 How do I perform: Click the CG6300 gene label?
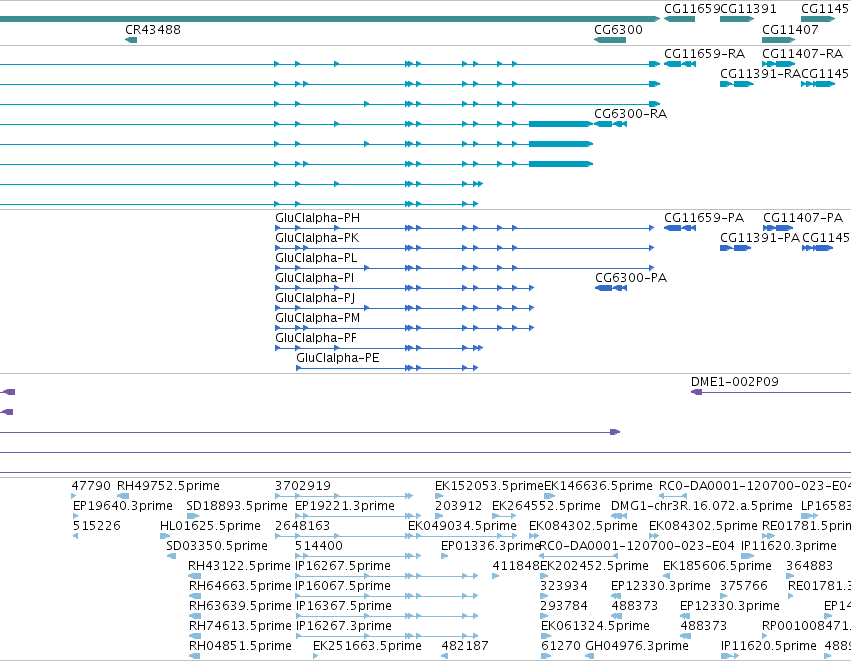(x=618, y=30)
